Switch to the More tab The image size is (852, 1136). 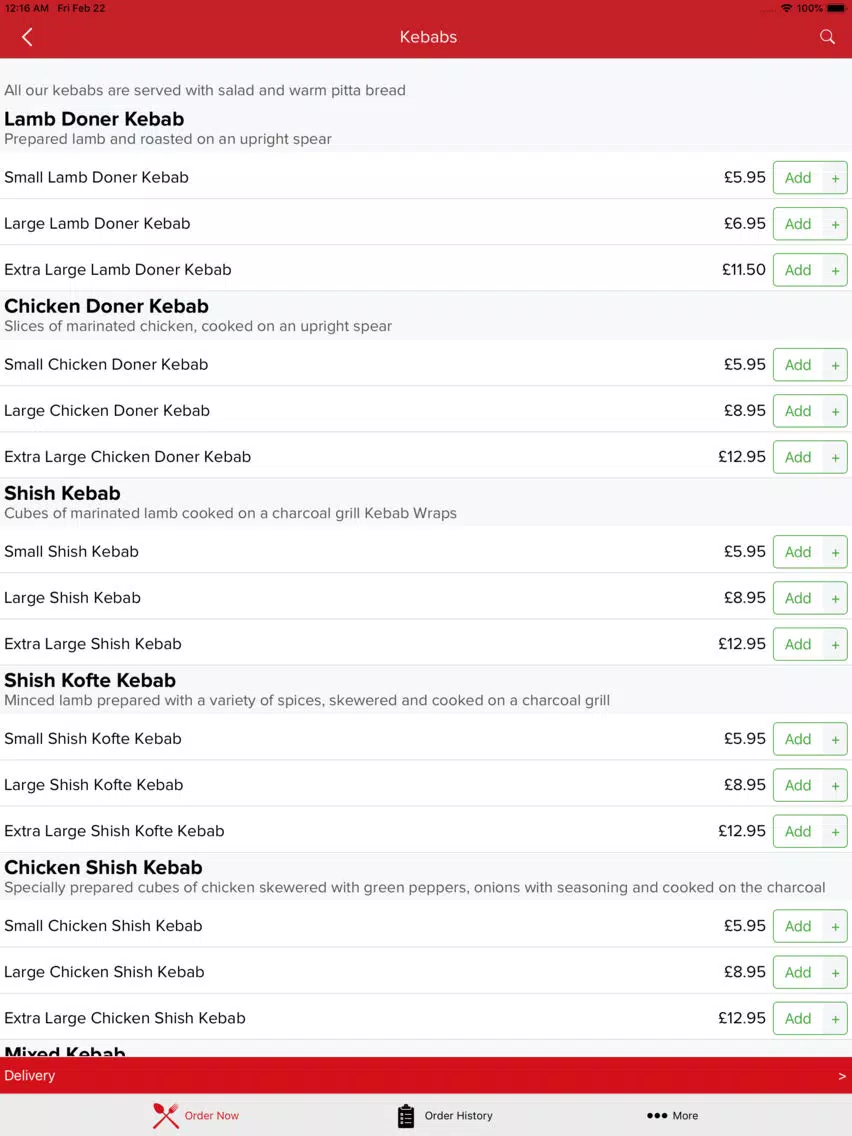click(672, 1116)
